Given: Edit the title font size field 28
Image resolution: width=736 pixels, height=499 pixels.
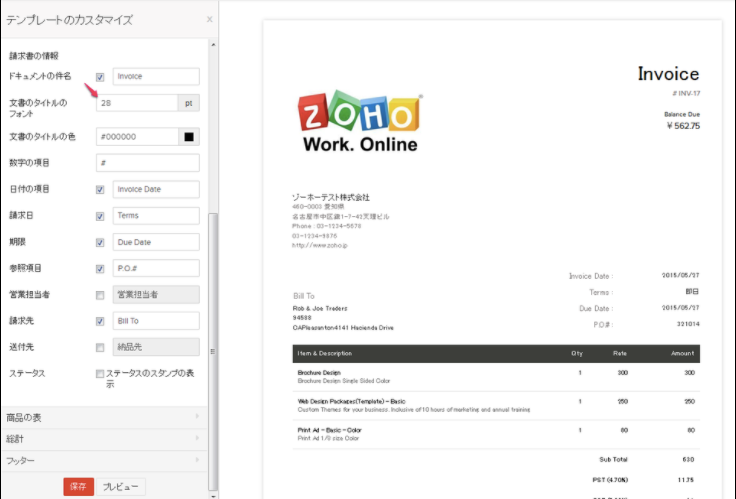Looking at the screenshot, I should (137, 103).
